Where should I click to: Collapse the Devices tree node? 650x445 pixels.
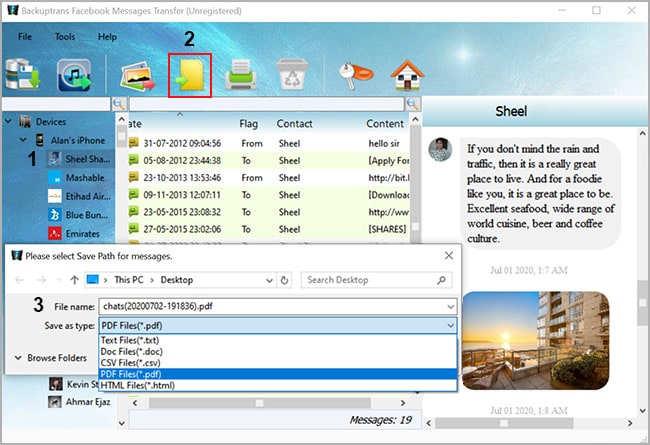pos(10,122)
